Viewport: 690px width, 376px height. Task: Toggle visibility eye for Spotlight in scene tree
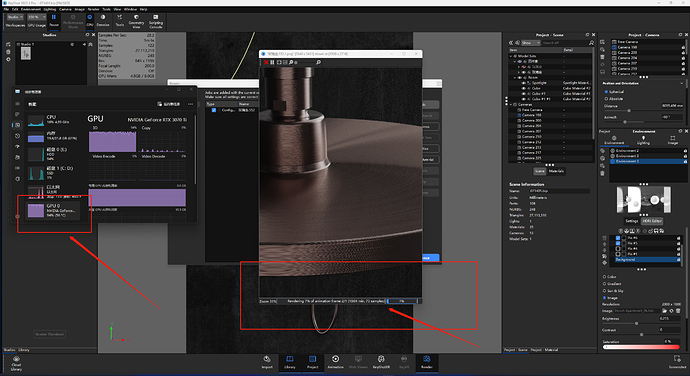(524, 83)
